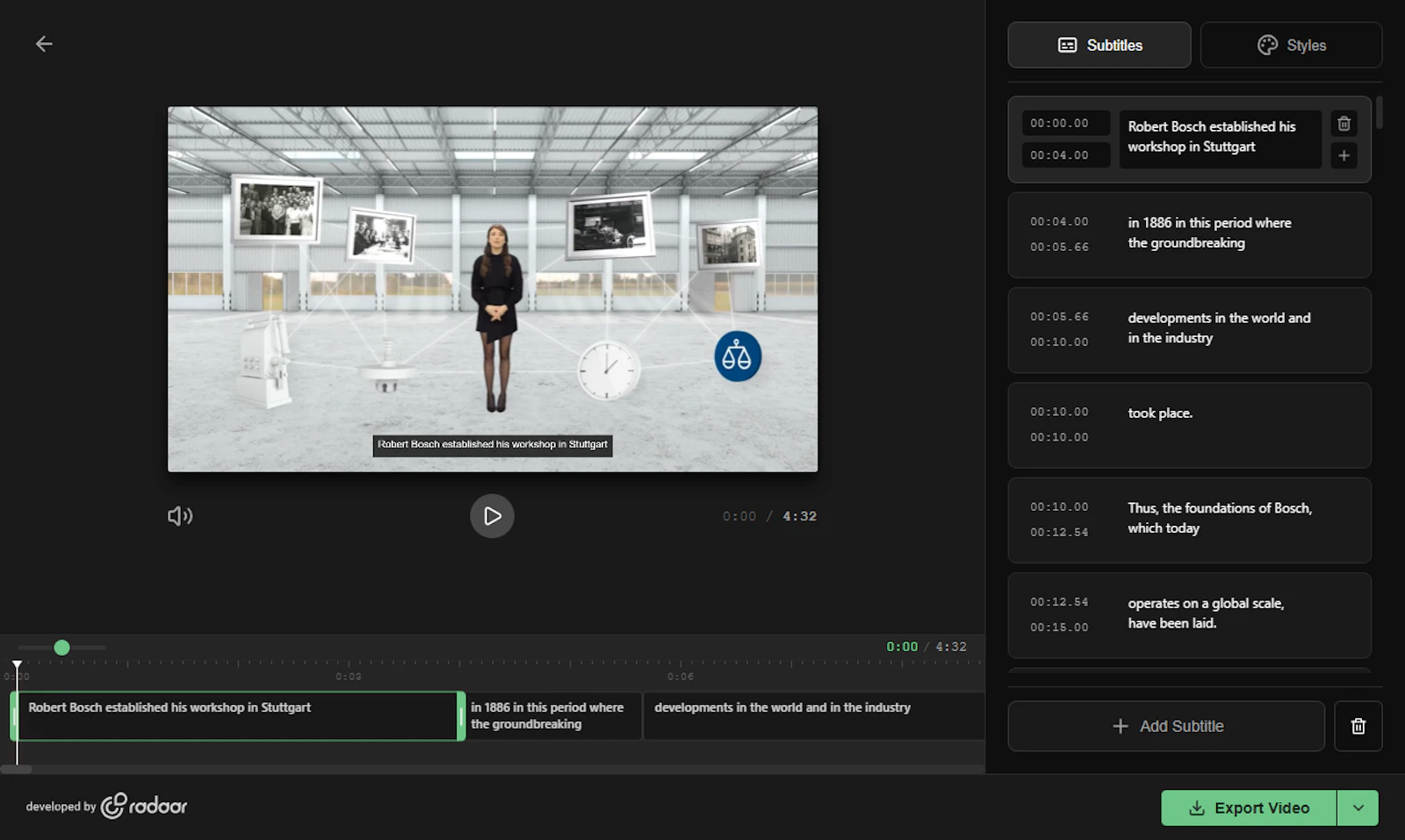Screen dimensions: 1405x840
Task: Click the 00:15.00 end time
Action: point(1059,627)
